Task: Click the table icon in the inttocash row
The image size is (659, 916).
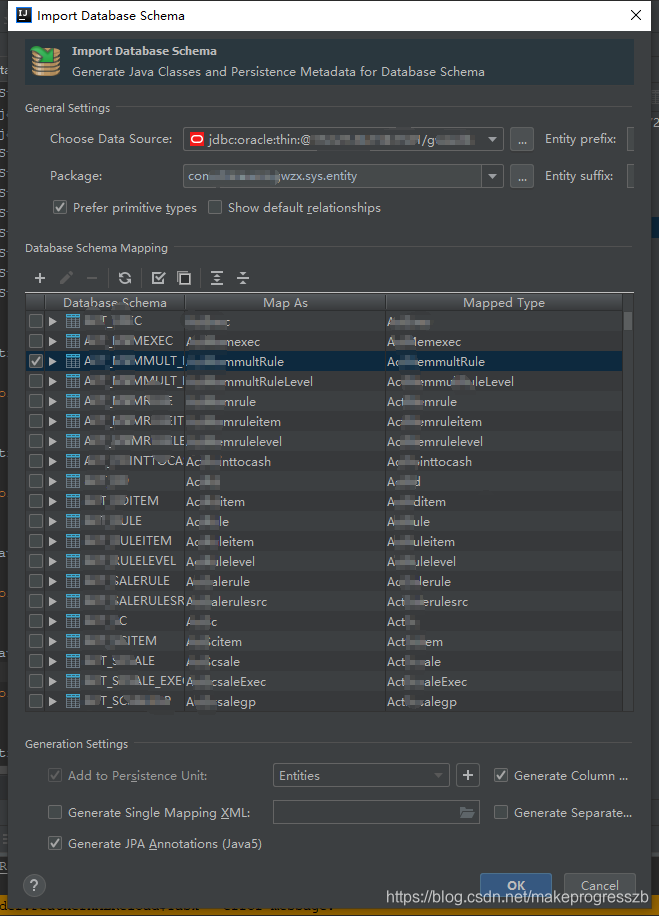Action: tap(72, 461)
